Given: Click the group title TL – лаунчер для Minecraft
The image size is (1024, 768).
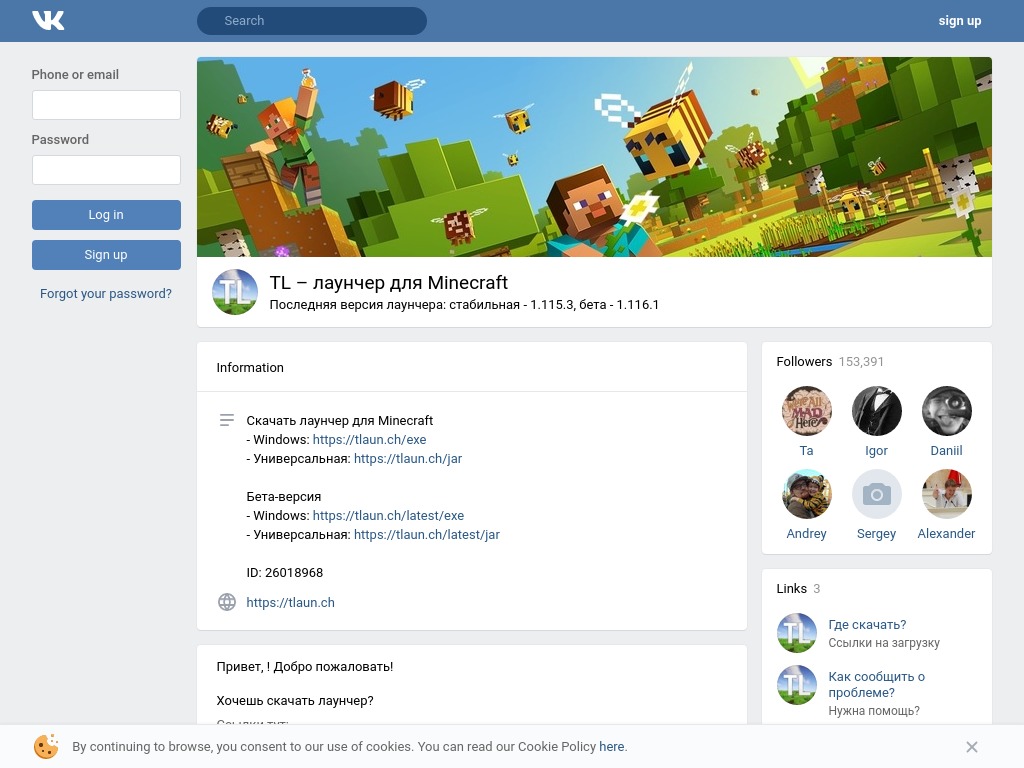Looking at the screenshot, I should [x=389, y=282].
